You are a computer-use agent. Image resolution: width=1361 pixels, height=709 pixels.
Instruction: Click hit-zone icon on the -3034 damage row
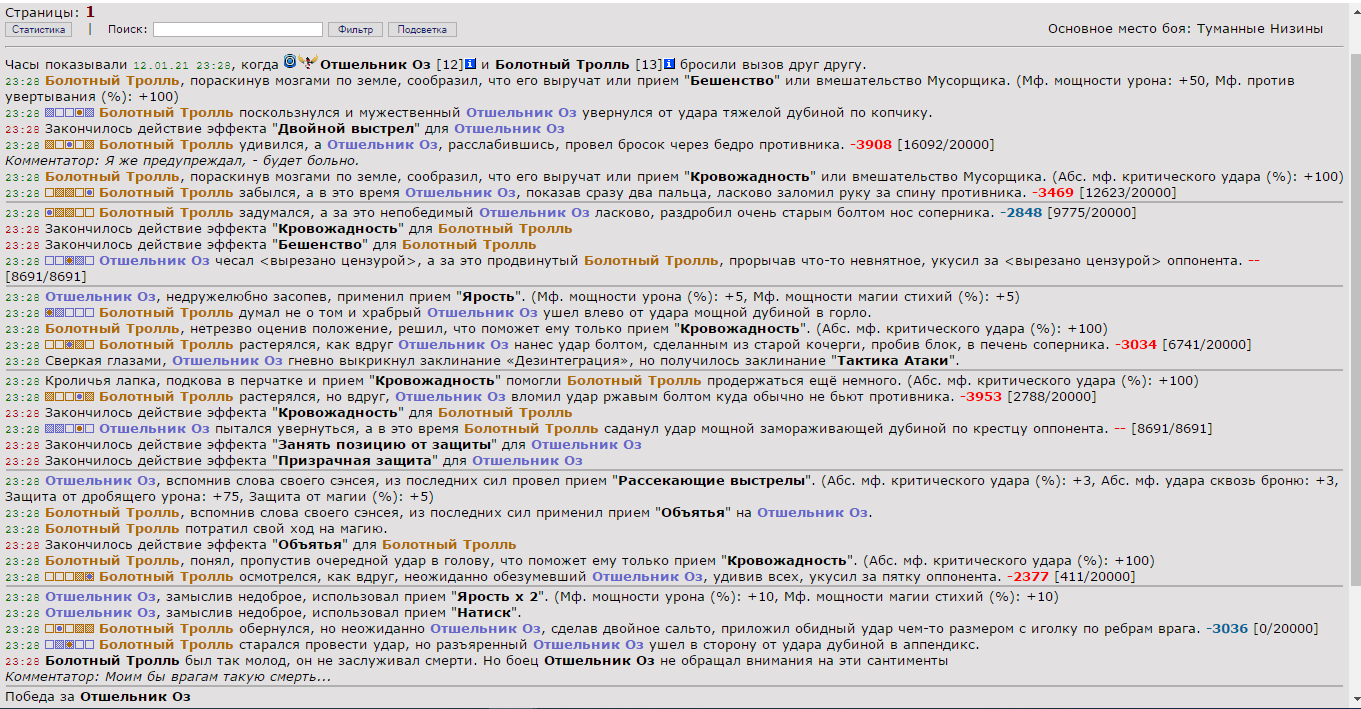coord(70,345)
